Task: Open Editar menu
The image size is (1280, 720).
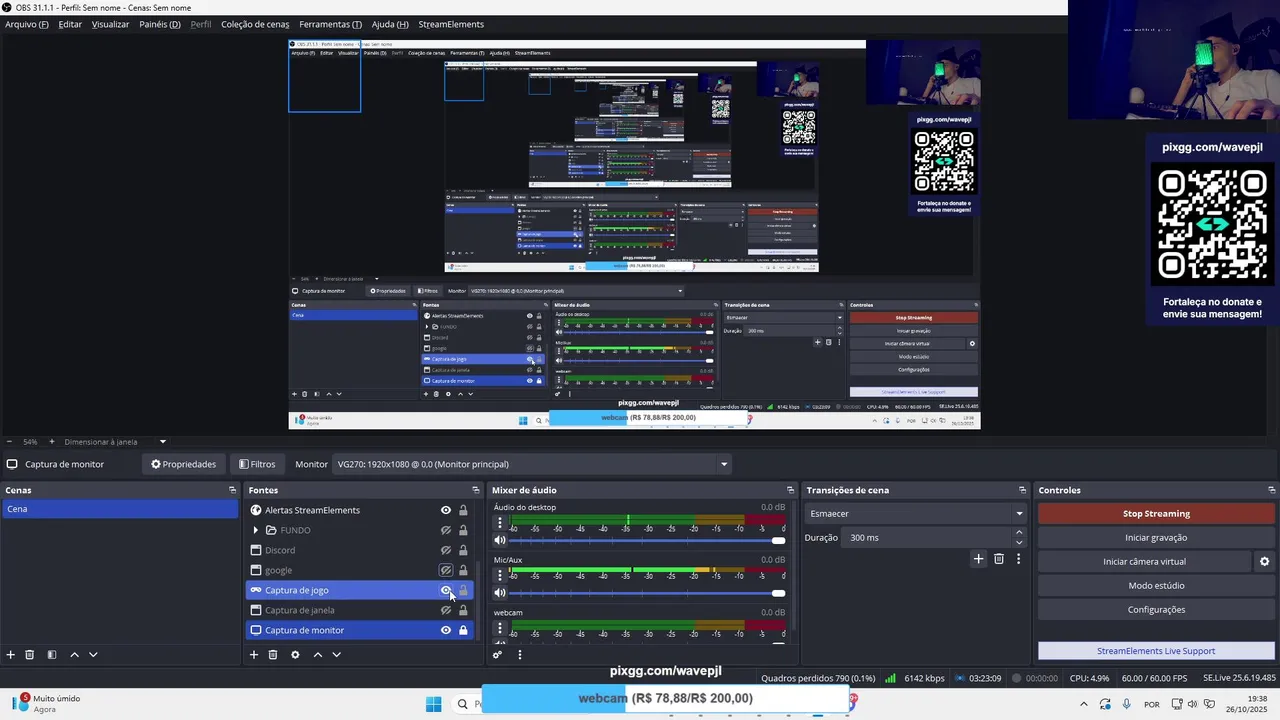Action: tap(70, 24)
